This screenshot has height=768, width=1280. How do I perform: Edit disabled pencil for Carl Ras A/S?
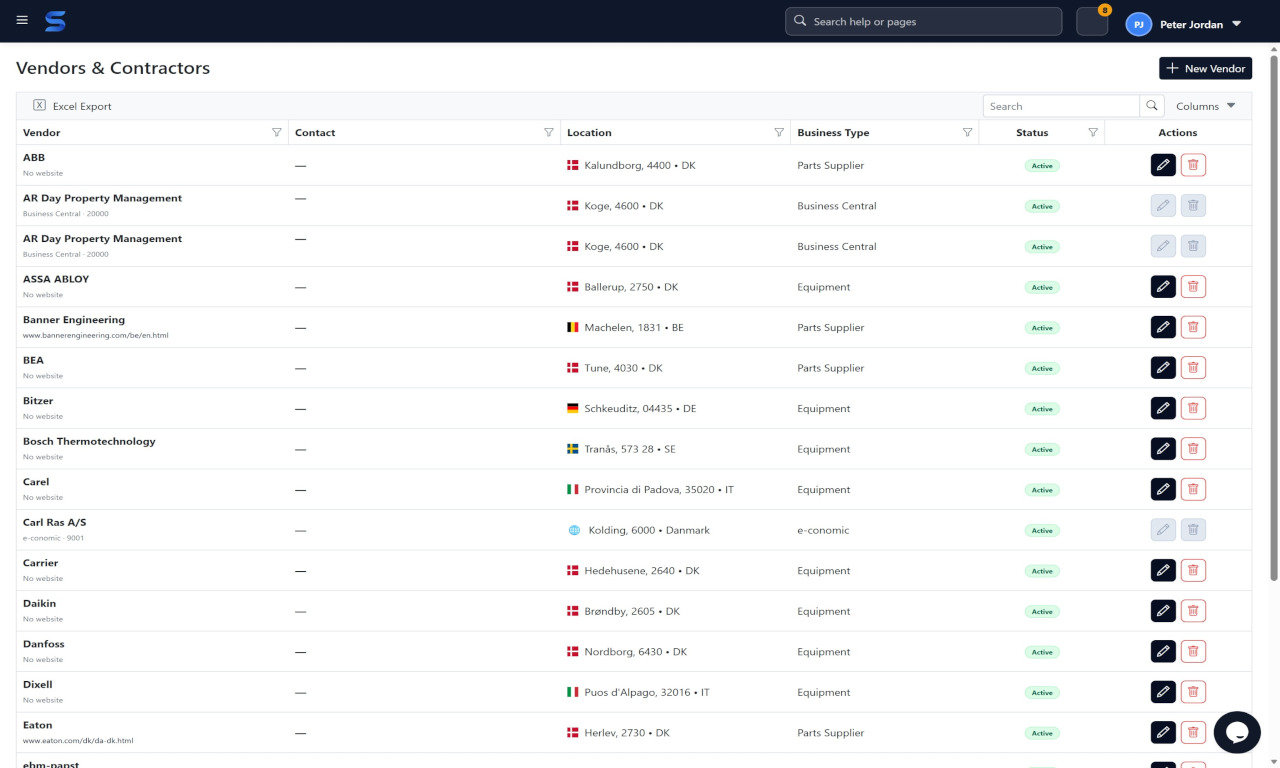[1163, 530]
